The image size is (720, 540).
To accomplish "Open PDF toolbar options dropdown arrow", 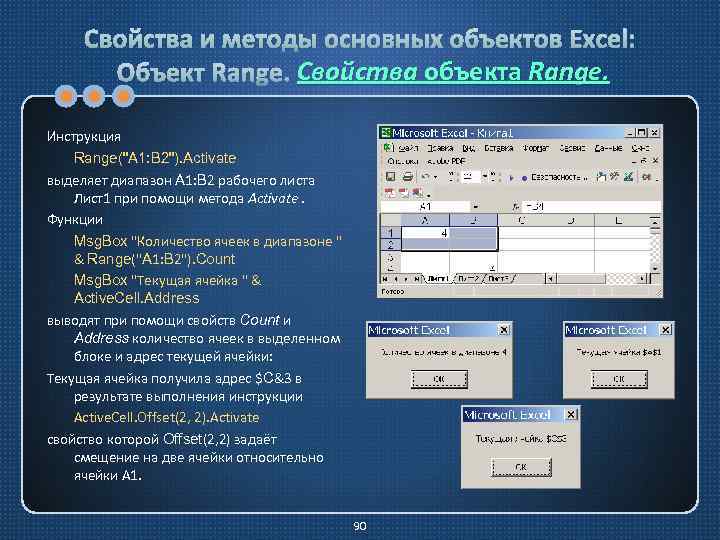I will pyautogui.click(x=428, y=195).
